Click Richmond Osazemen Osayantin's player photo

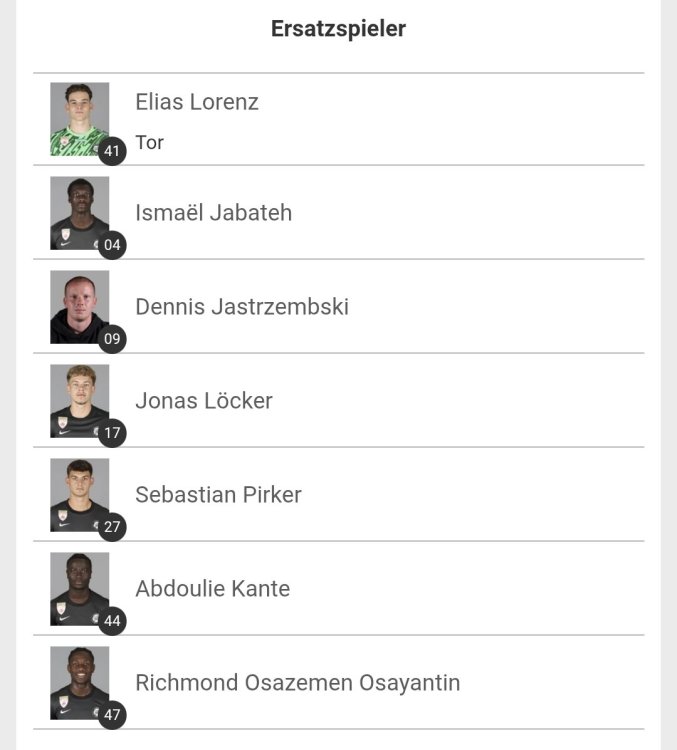(x=79, y=682)
